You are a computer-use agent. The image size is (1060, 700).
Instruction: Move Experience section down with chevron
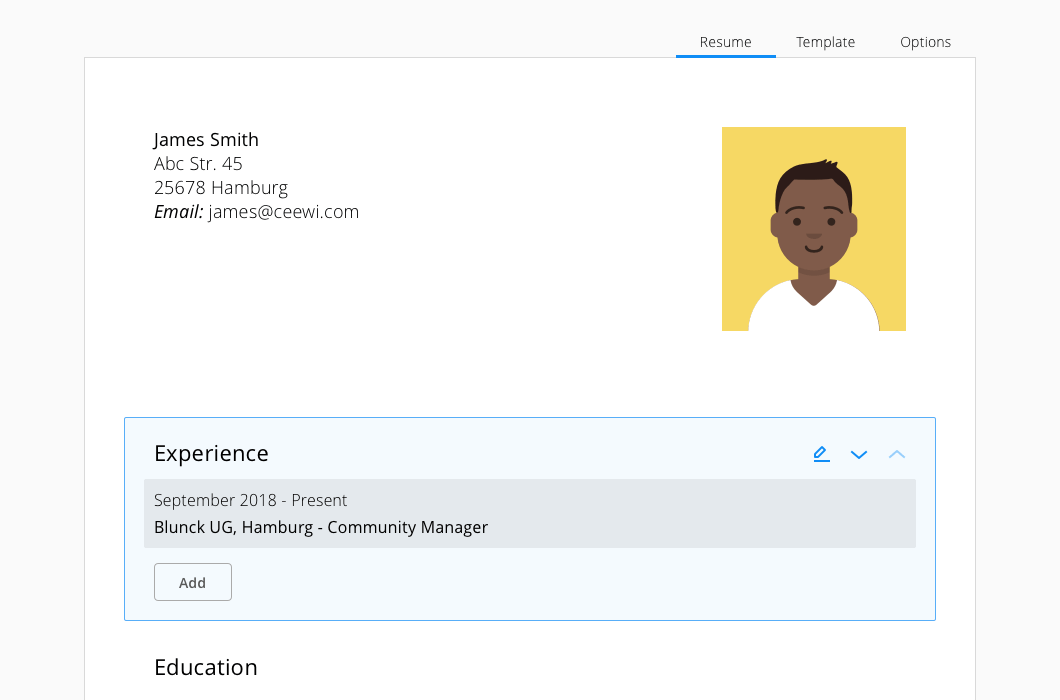point(859,455)
